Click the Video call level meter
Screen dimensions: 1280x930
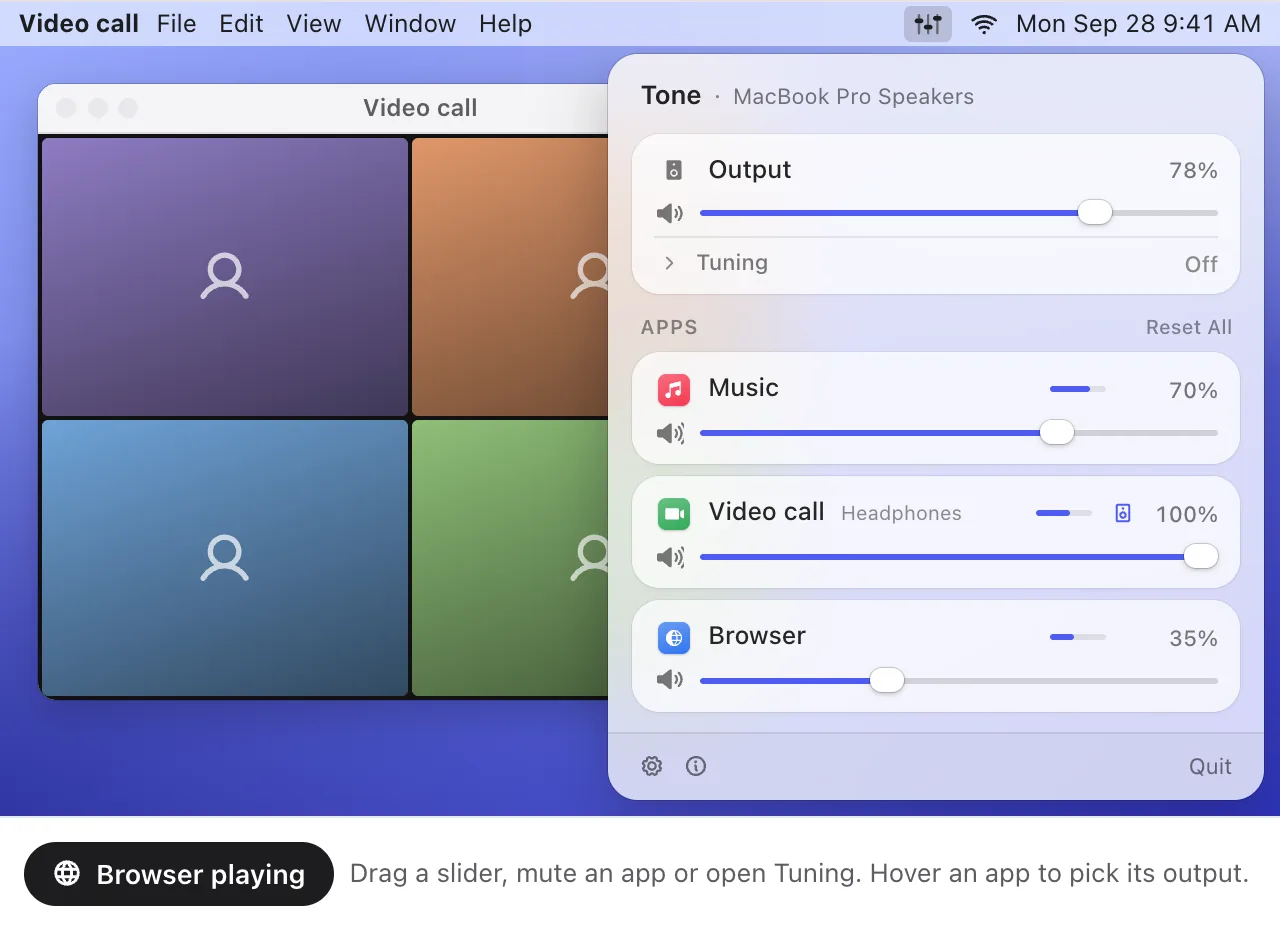click(1064, 513)
